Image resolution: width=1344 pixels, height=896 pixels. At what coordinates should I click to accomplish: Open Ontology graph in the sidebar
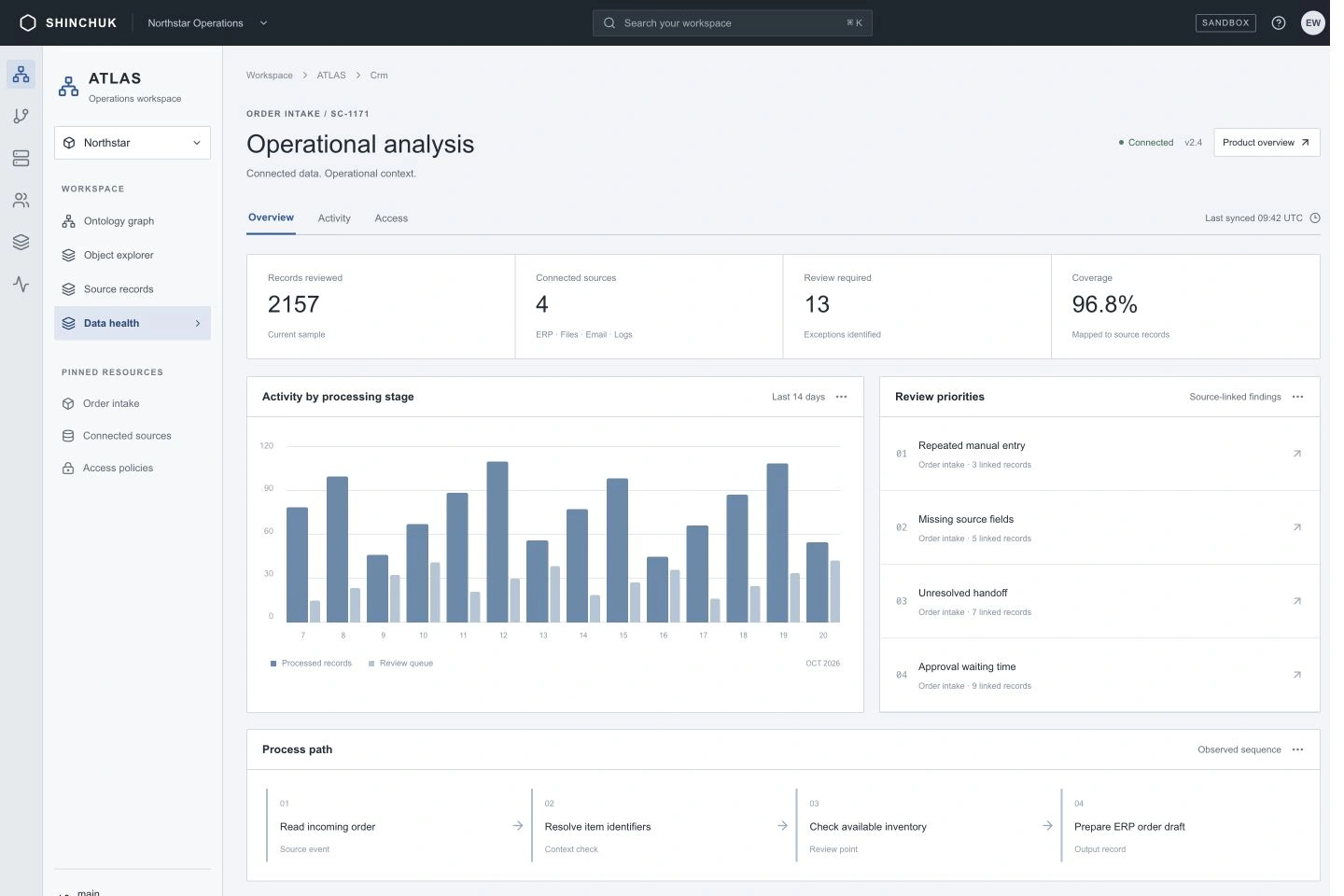click(x=133, y=221)
